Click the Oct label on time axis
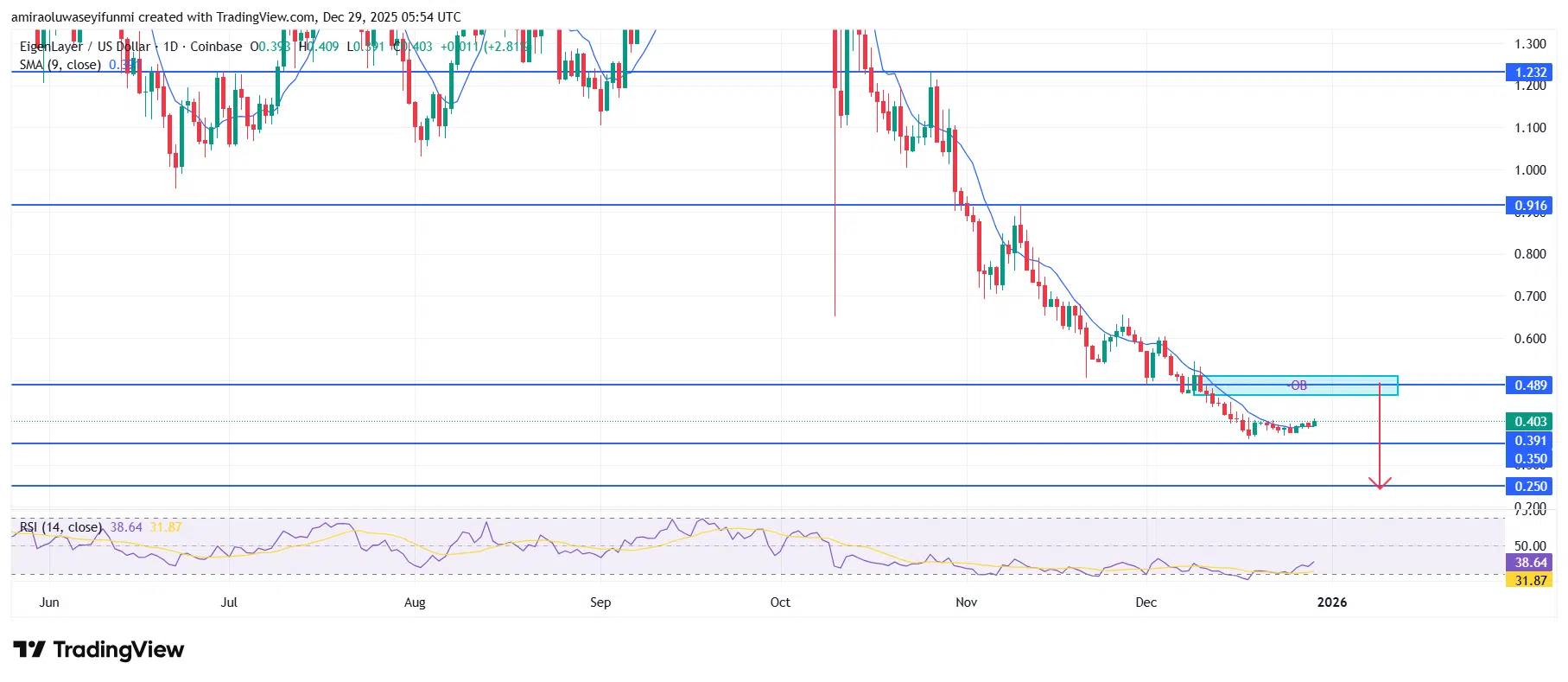This screenshot has height=682, width=1568. (x=779, y=602)
